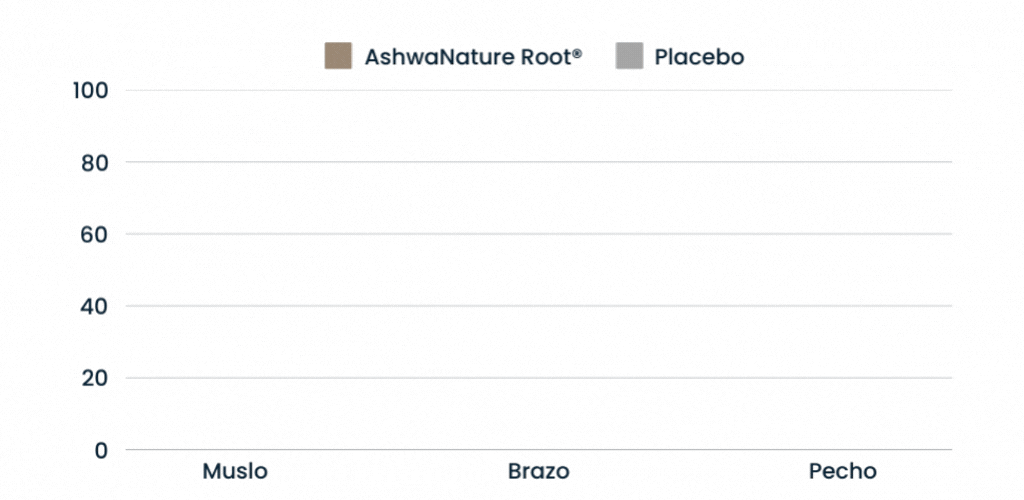Select the Pecho category label

coord(842,471)
